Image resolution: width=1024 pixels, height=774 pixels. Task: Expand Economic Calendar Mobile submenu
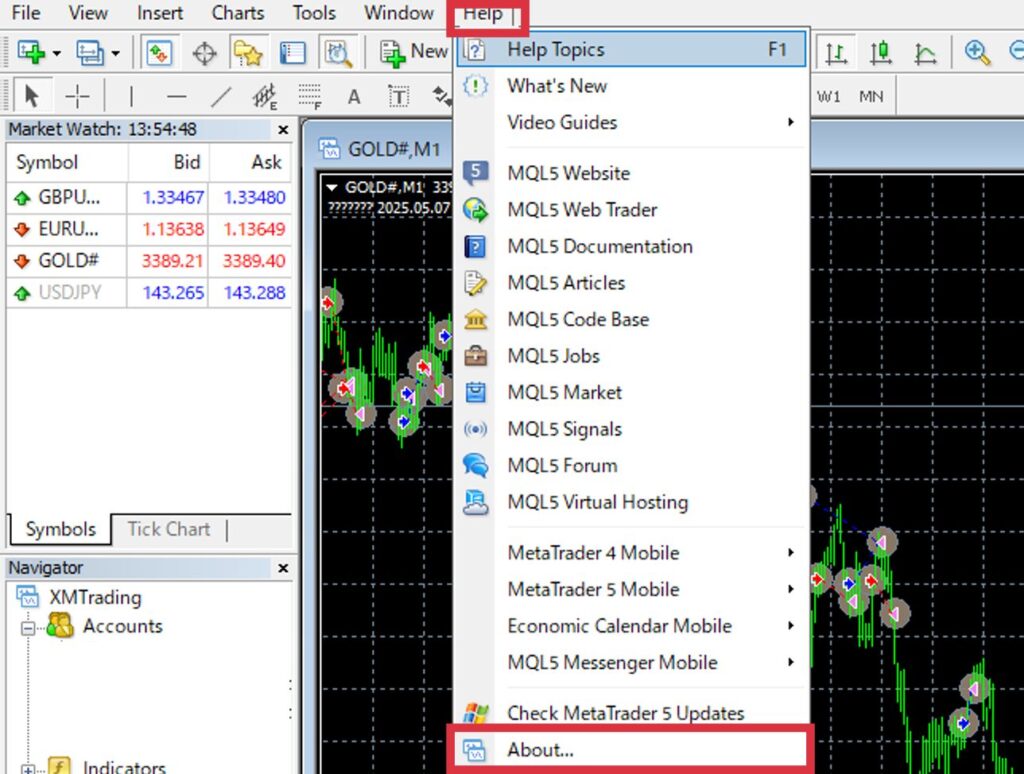[x=632, y=626]
